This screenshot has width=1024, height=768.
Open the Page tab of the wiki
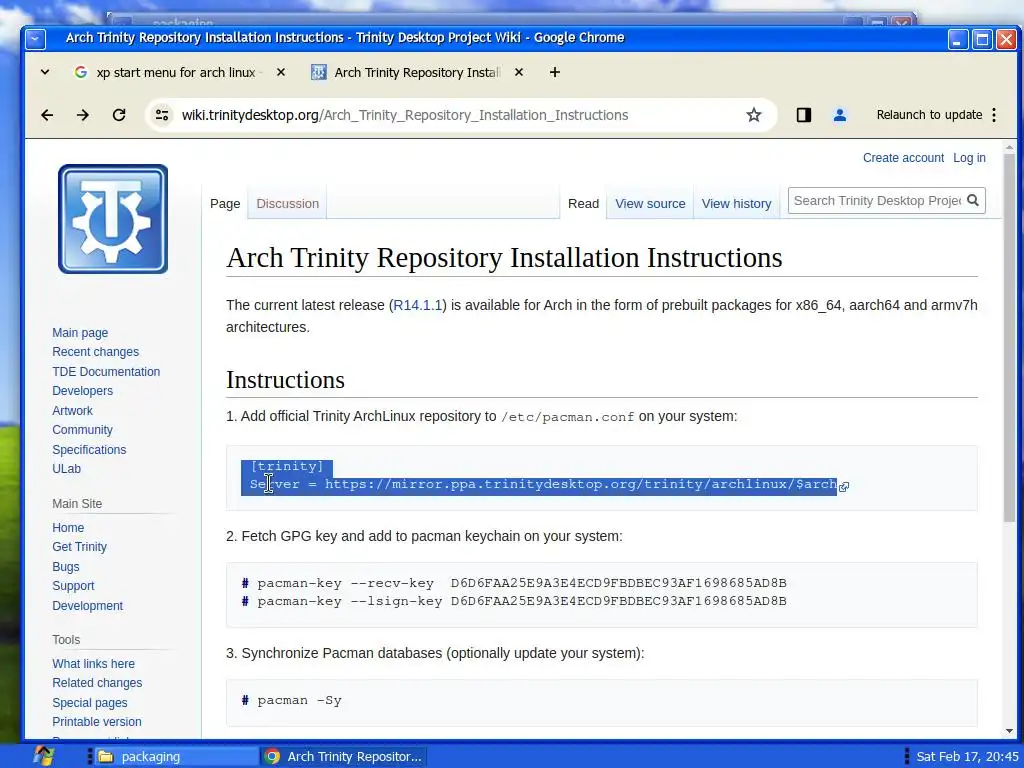(225, 204)
